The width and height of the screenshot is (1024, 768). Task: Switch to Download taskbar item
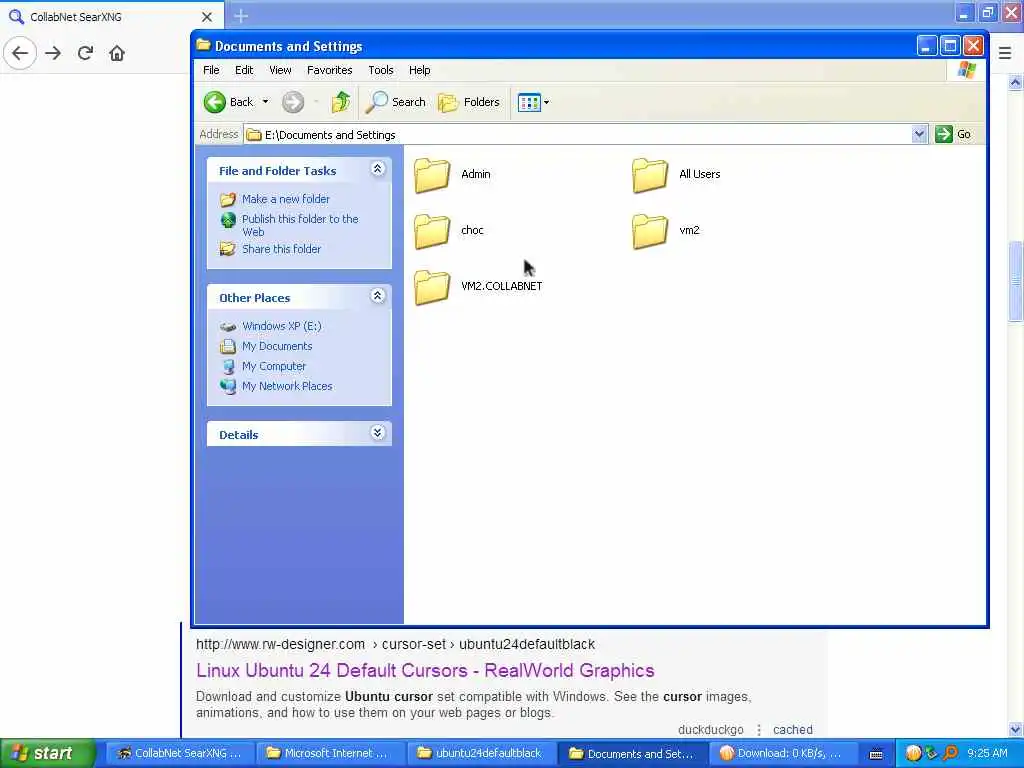(782, 753)
